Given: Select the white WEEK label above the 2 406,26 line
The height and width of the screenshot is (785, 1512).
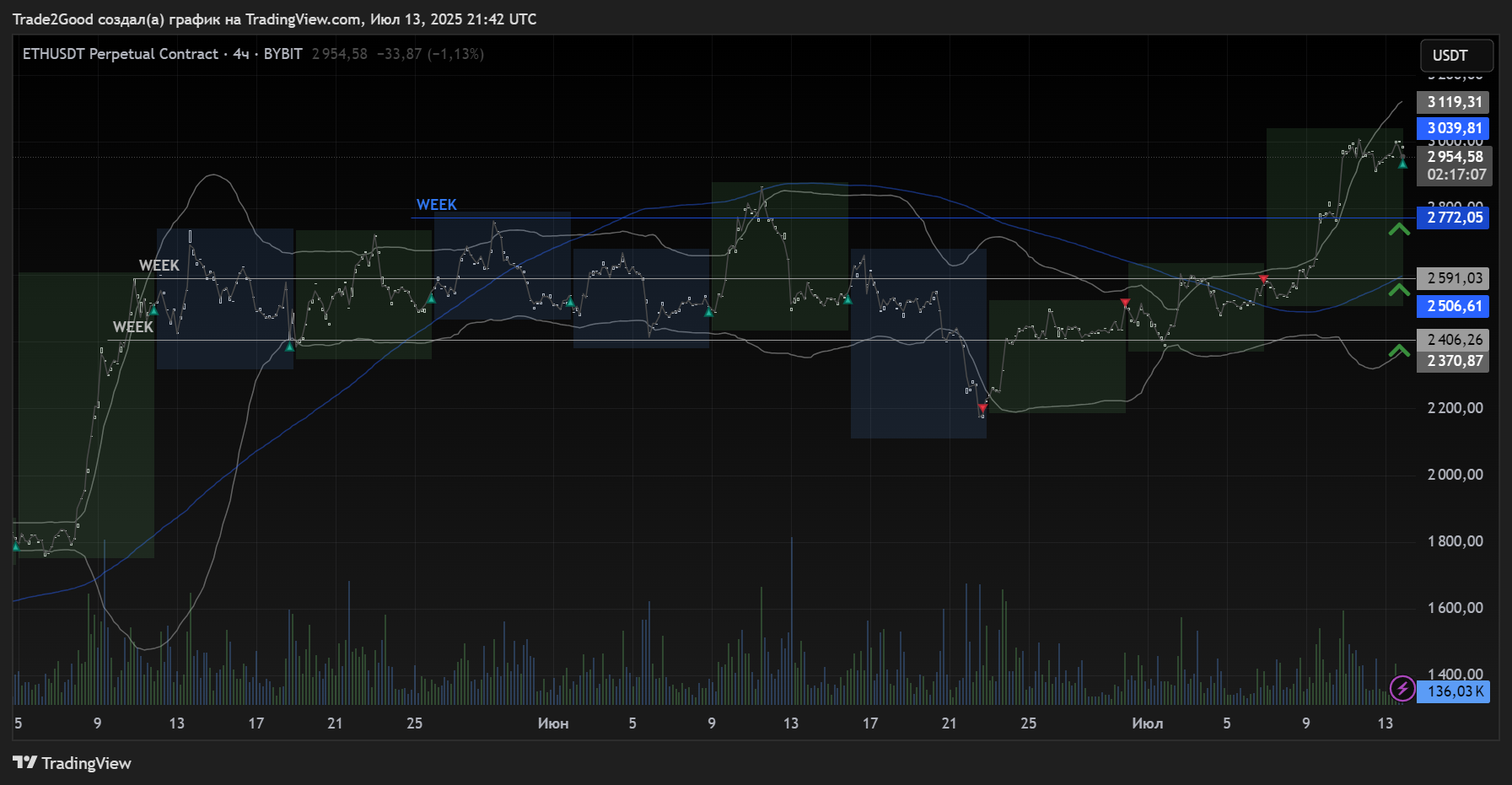Looking at the screenshot, I should (132, 327).
